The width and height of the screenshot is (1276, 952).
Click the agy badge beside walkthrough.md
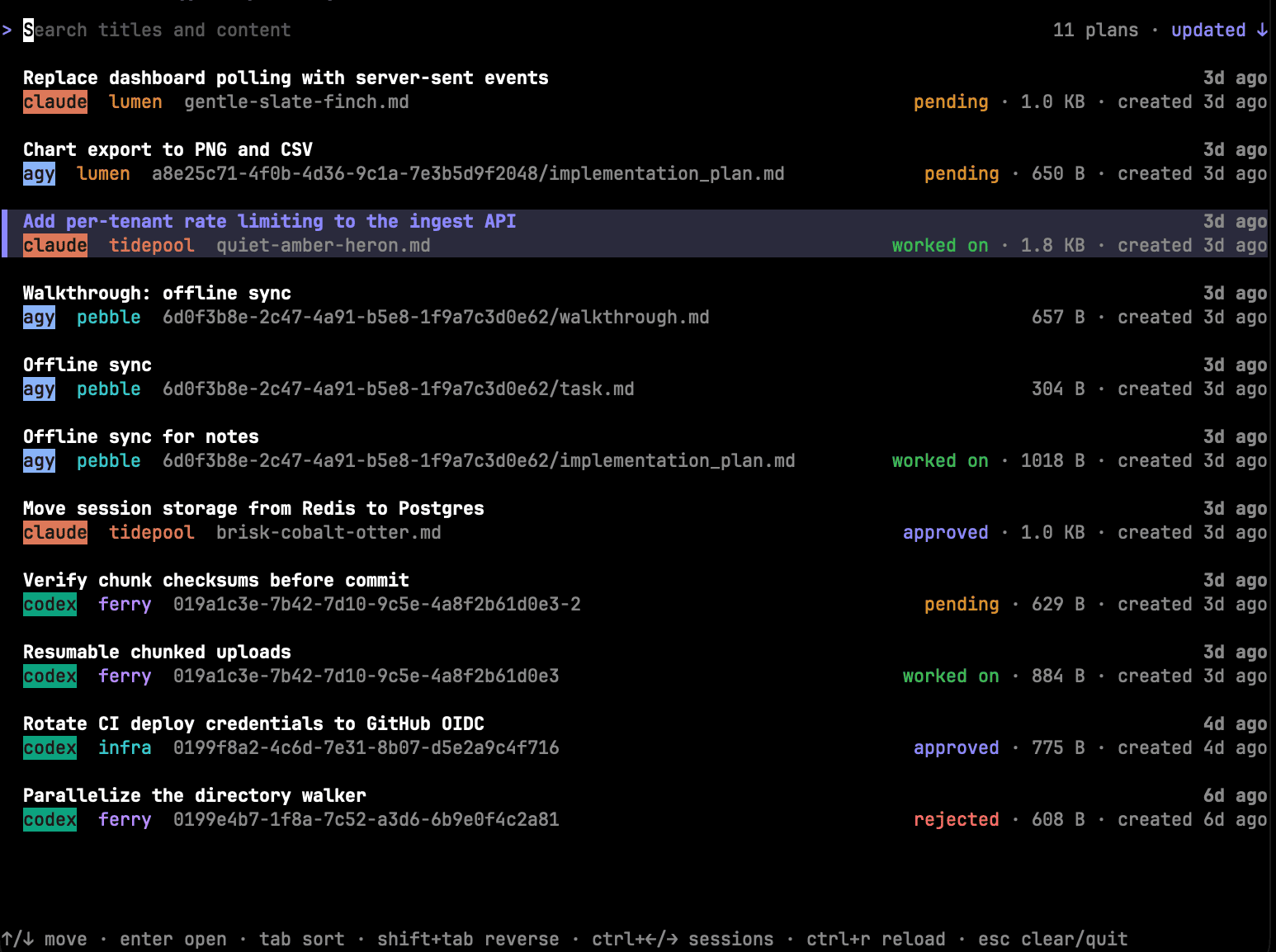[x=39, y=317]
